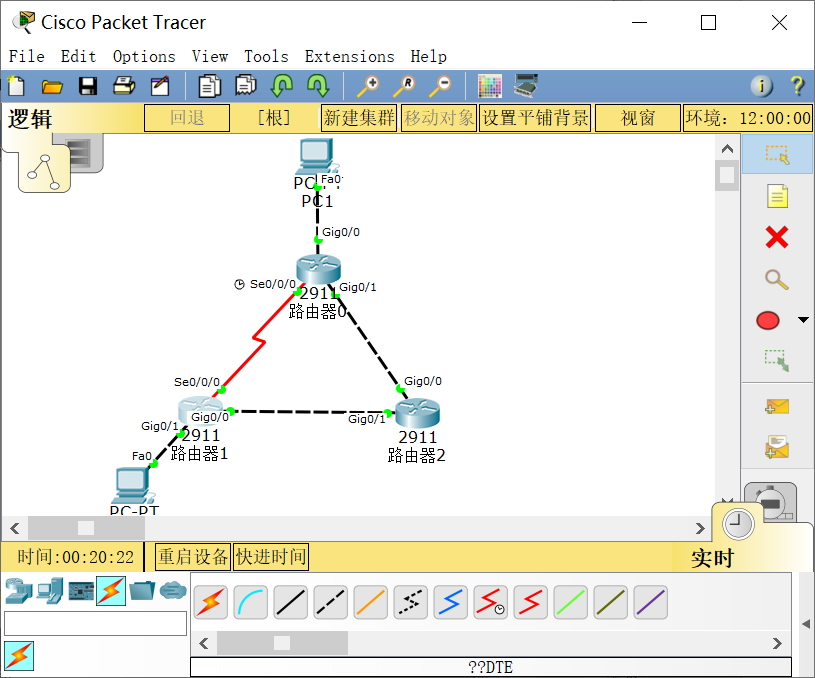
Task: Select the Routers device category
Action: click(x=18, y=591)
